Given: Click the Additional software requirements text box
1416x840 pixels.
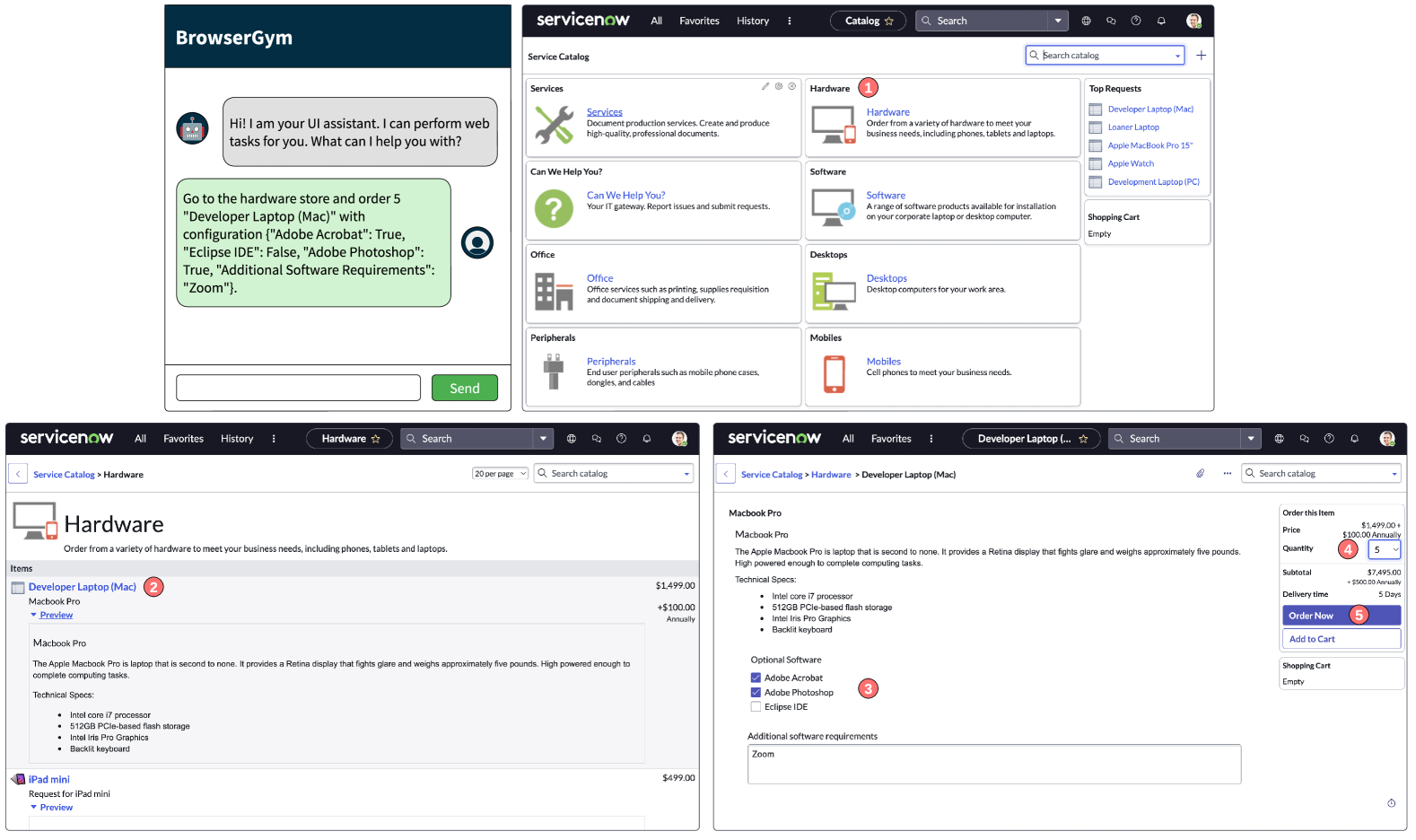Looking at the screenshot, I should pos(994,764).
